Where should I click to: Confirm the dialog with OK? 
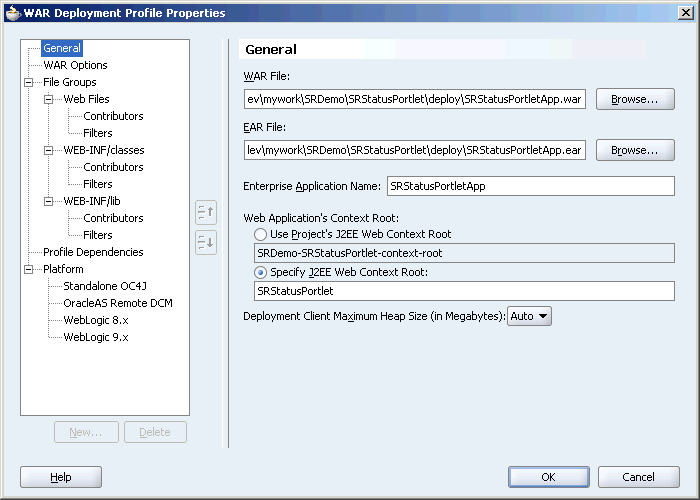point(549,477)
